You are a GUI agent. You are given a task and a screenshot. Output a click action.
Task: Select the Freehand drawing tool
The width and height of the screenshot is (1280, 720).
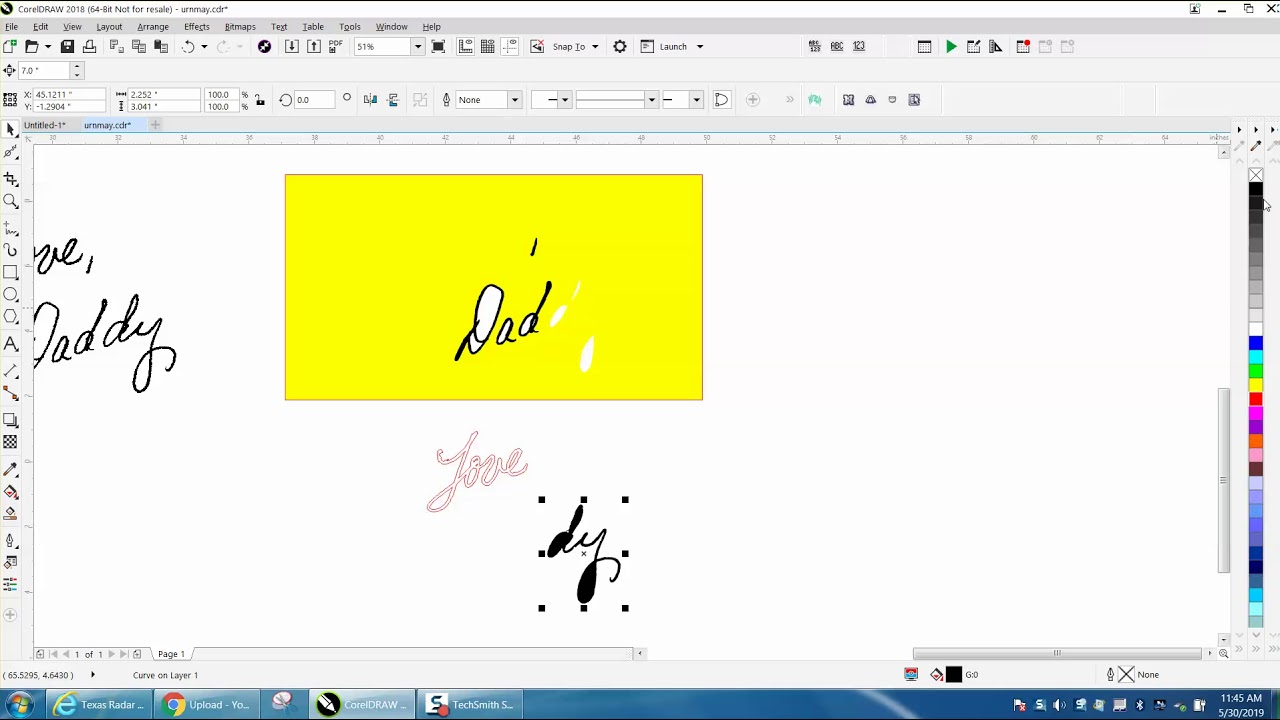click(x=10, y=229)
